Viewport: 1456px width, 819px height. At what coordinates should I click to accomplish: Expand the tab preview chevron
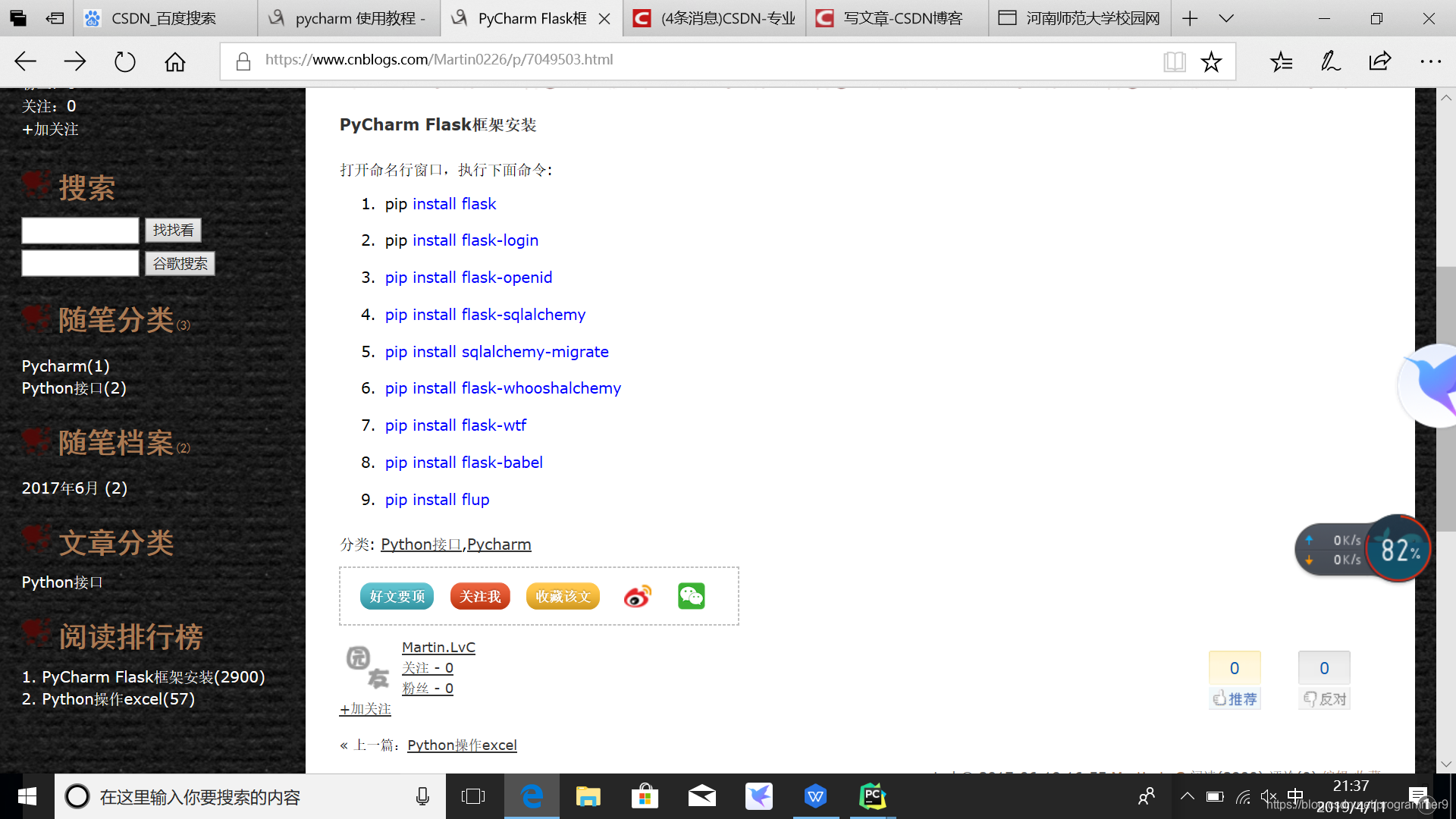tap(1226, 18)
